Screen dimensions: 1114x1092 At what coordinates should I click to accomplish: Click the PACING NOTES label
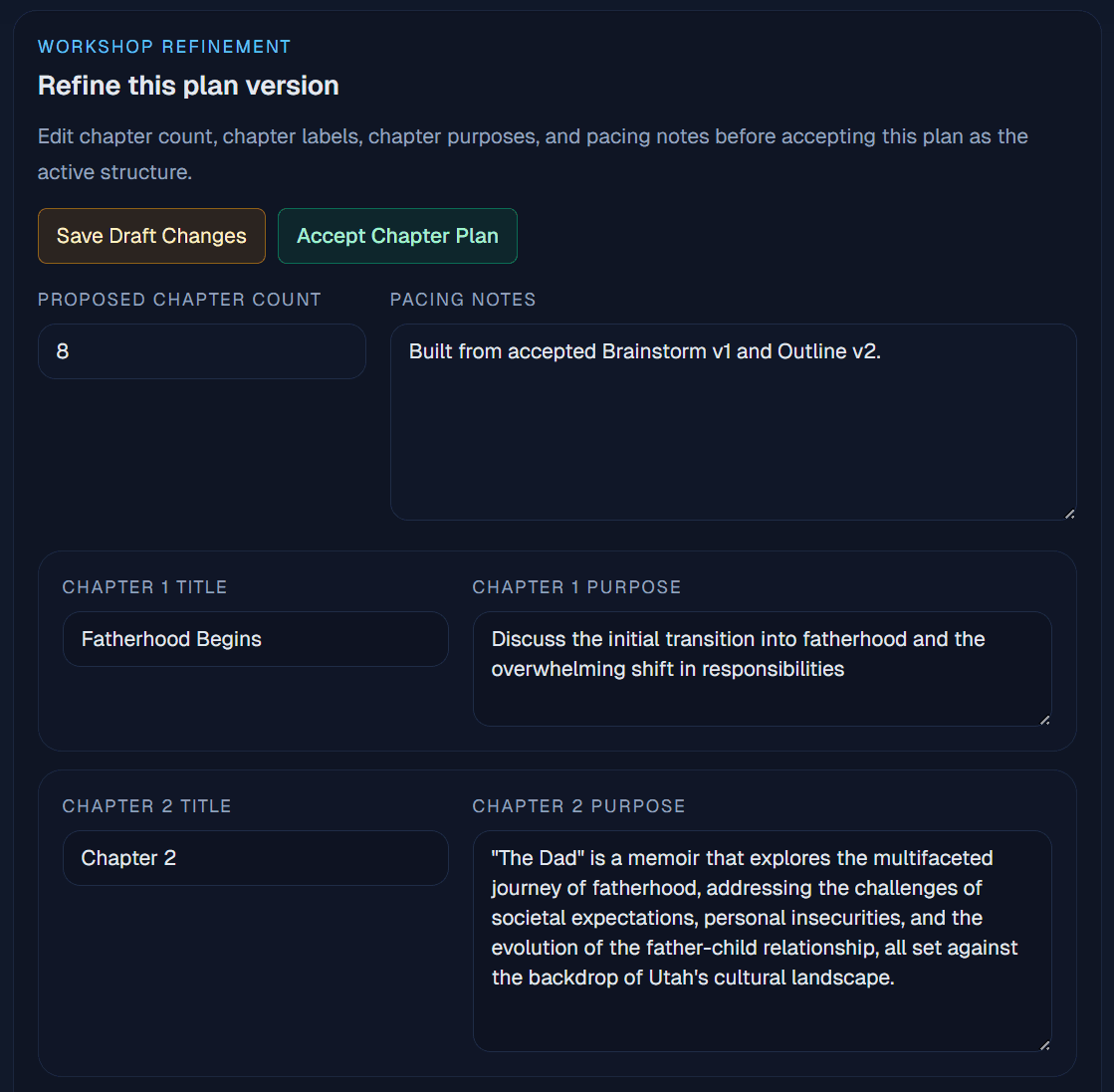point(463,300)
